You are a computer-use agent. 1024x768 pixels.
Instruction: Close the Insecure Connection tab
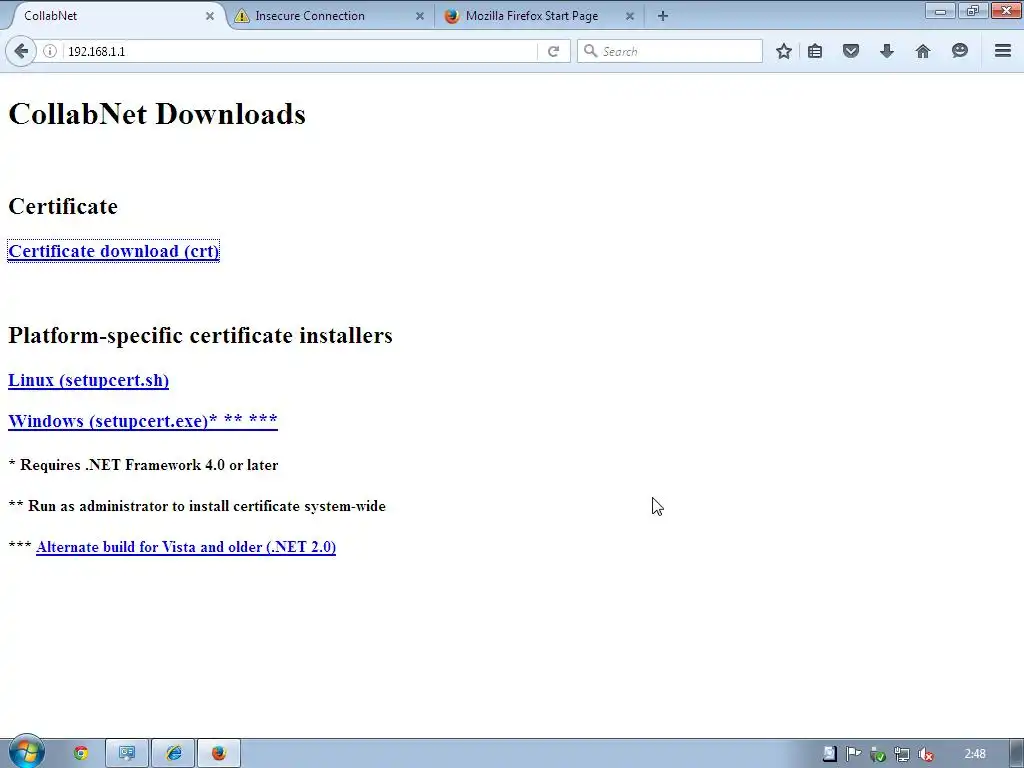pyautogui.click(x=420, y=16)
